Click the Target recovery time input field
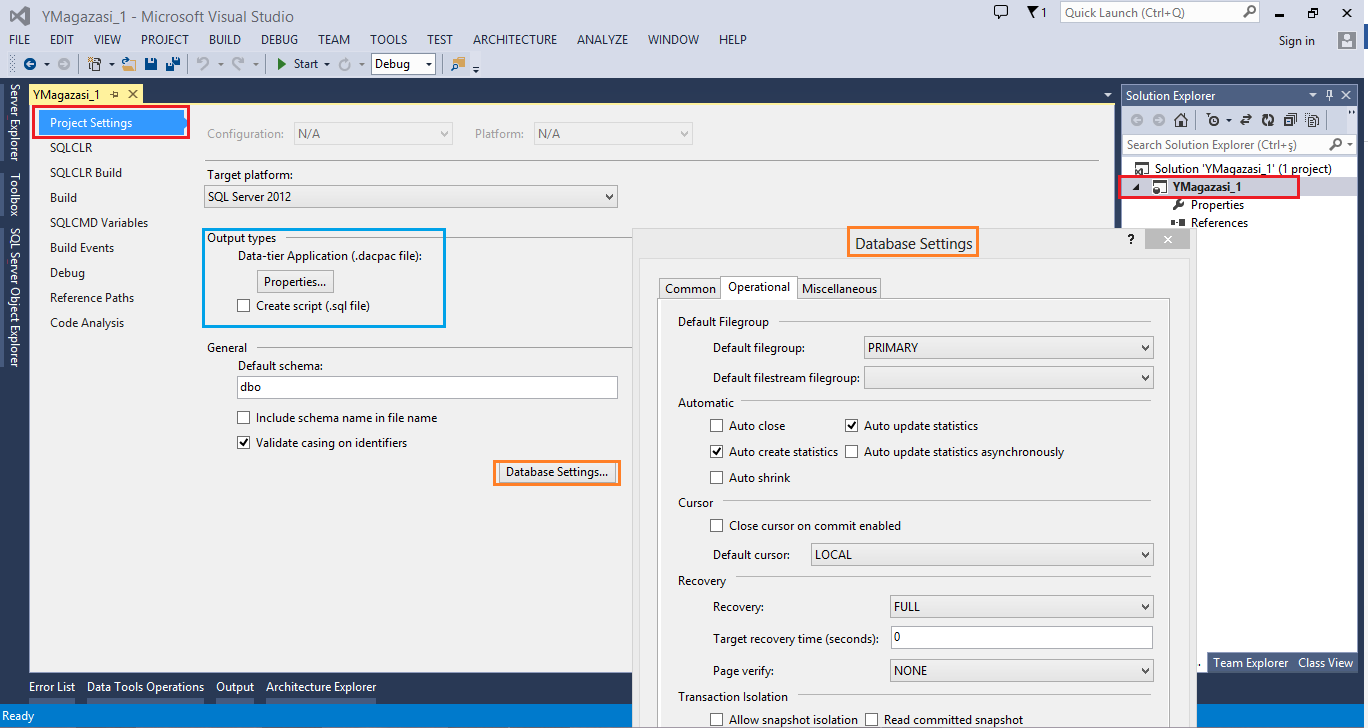1368x728 pixels. [x=1022, y=637]
